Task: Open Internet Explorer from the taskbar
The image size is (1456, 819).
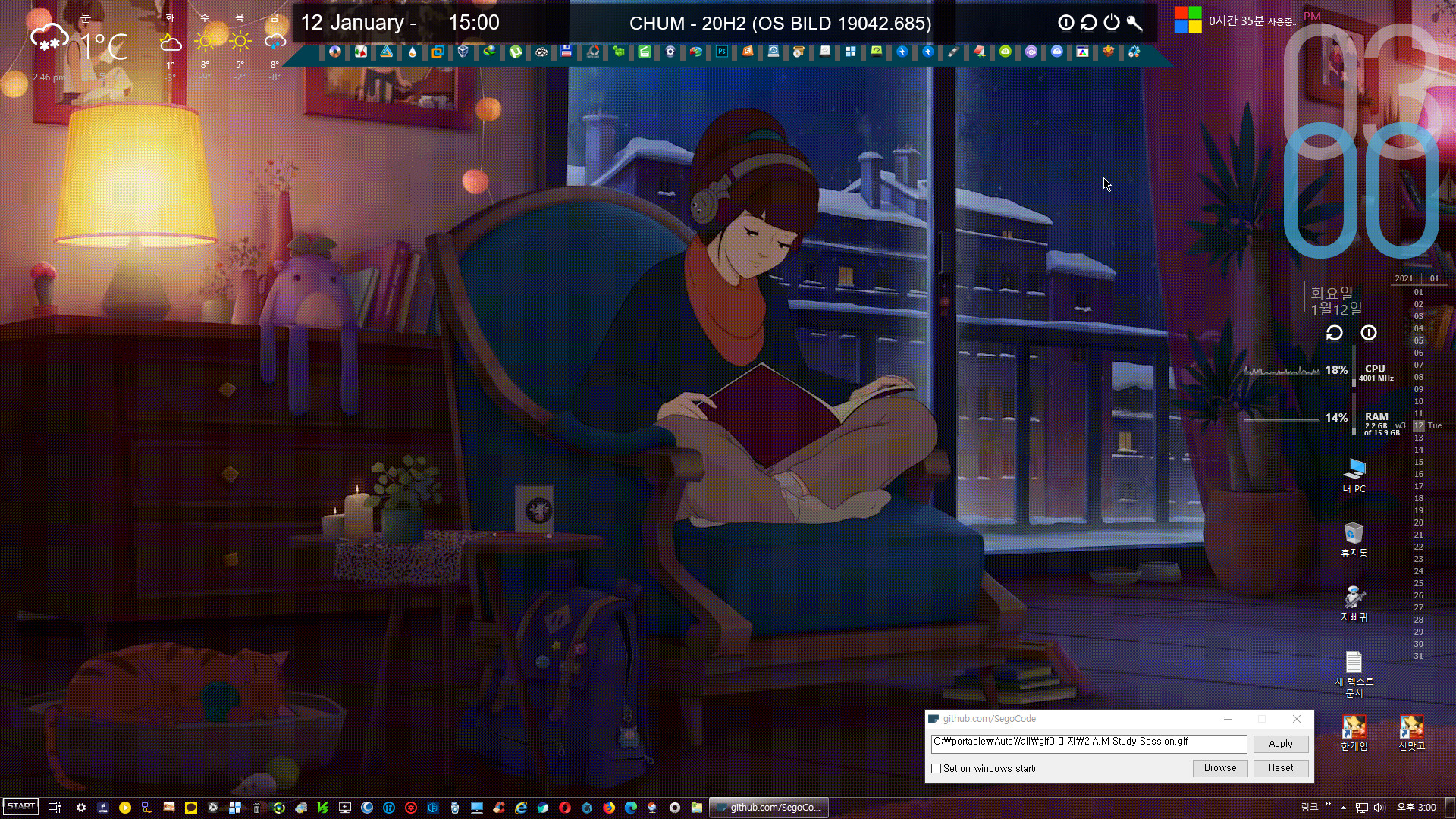Action: 521,808
